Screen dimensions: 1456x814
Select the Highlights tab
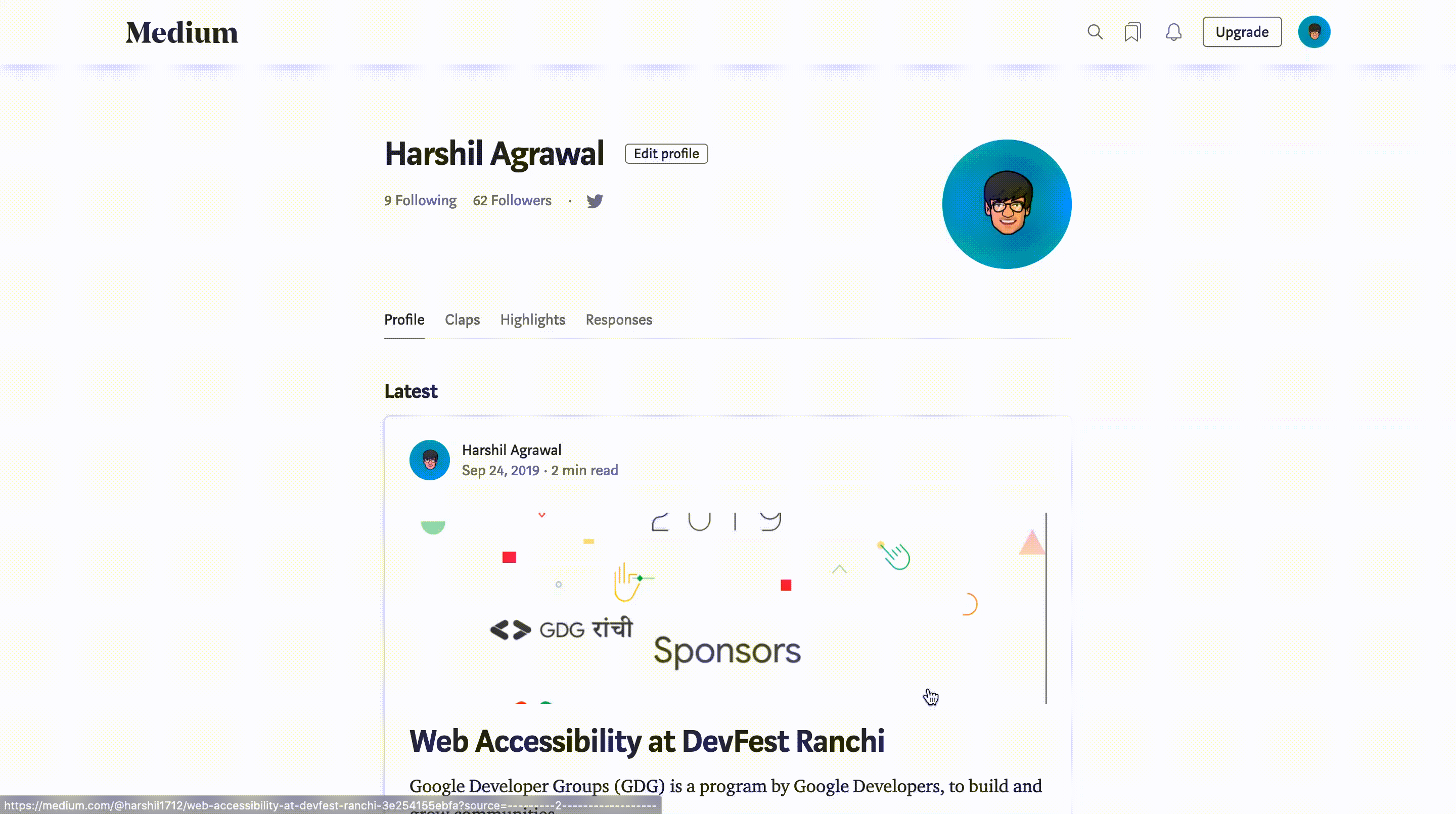click(x=533, y=319)
